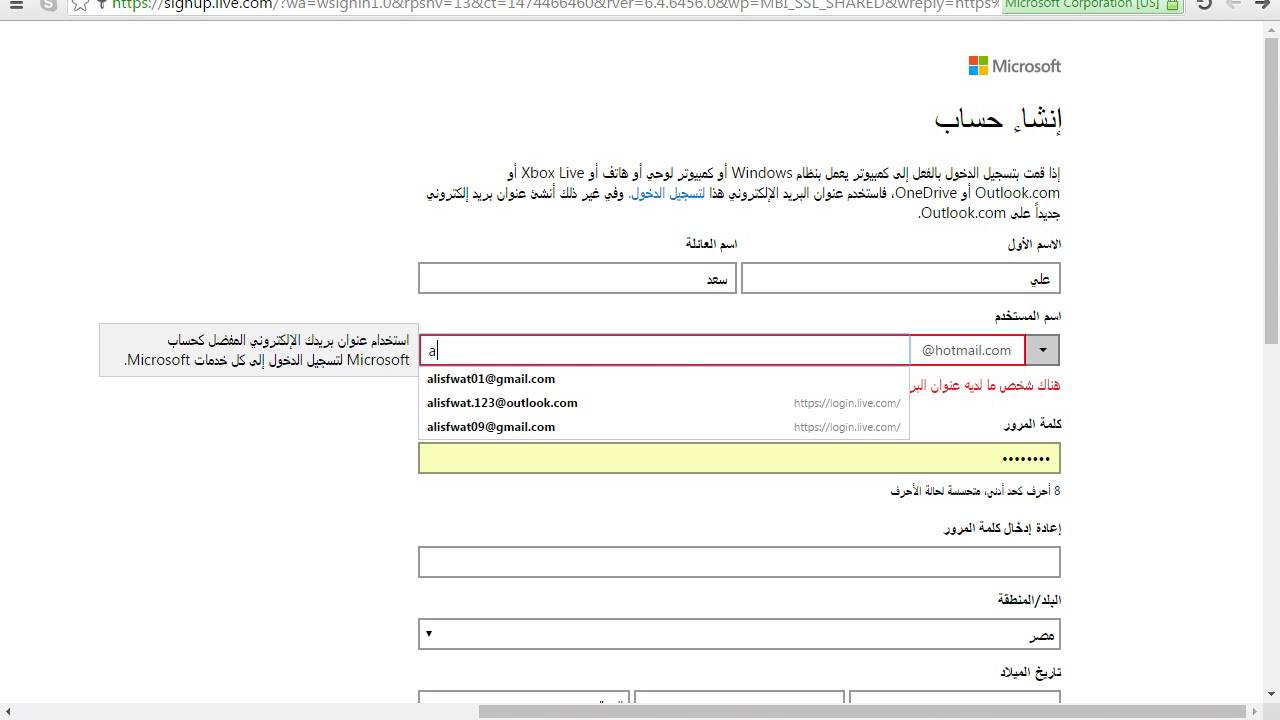Click the scroll right arrow of horizontal scrollbar
Screen dimensions: 1280x720
(1255, 712)
